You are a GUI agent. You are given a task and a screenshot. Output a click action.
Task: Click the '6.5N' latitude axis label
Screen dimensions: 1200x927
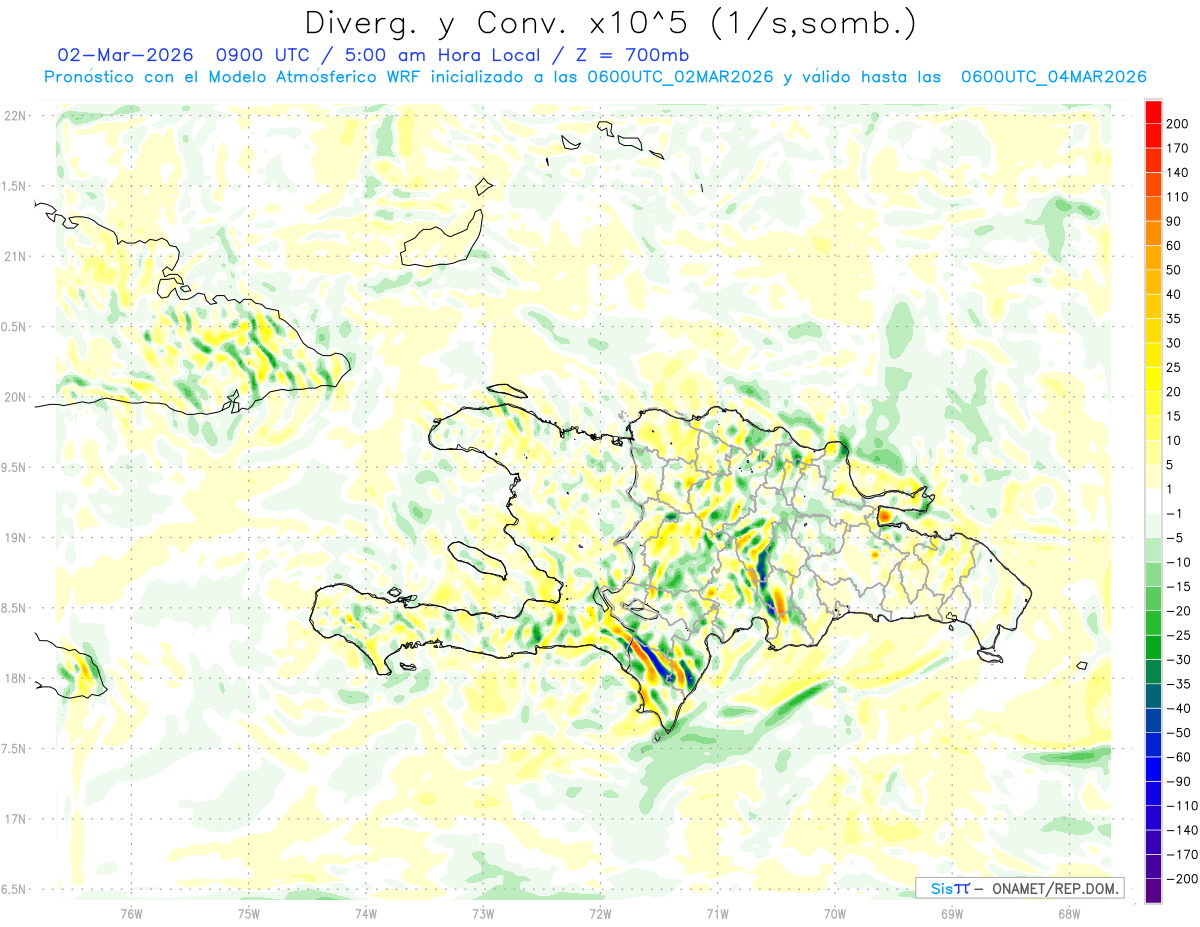(13, 889)
